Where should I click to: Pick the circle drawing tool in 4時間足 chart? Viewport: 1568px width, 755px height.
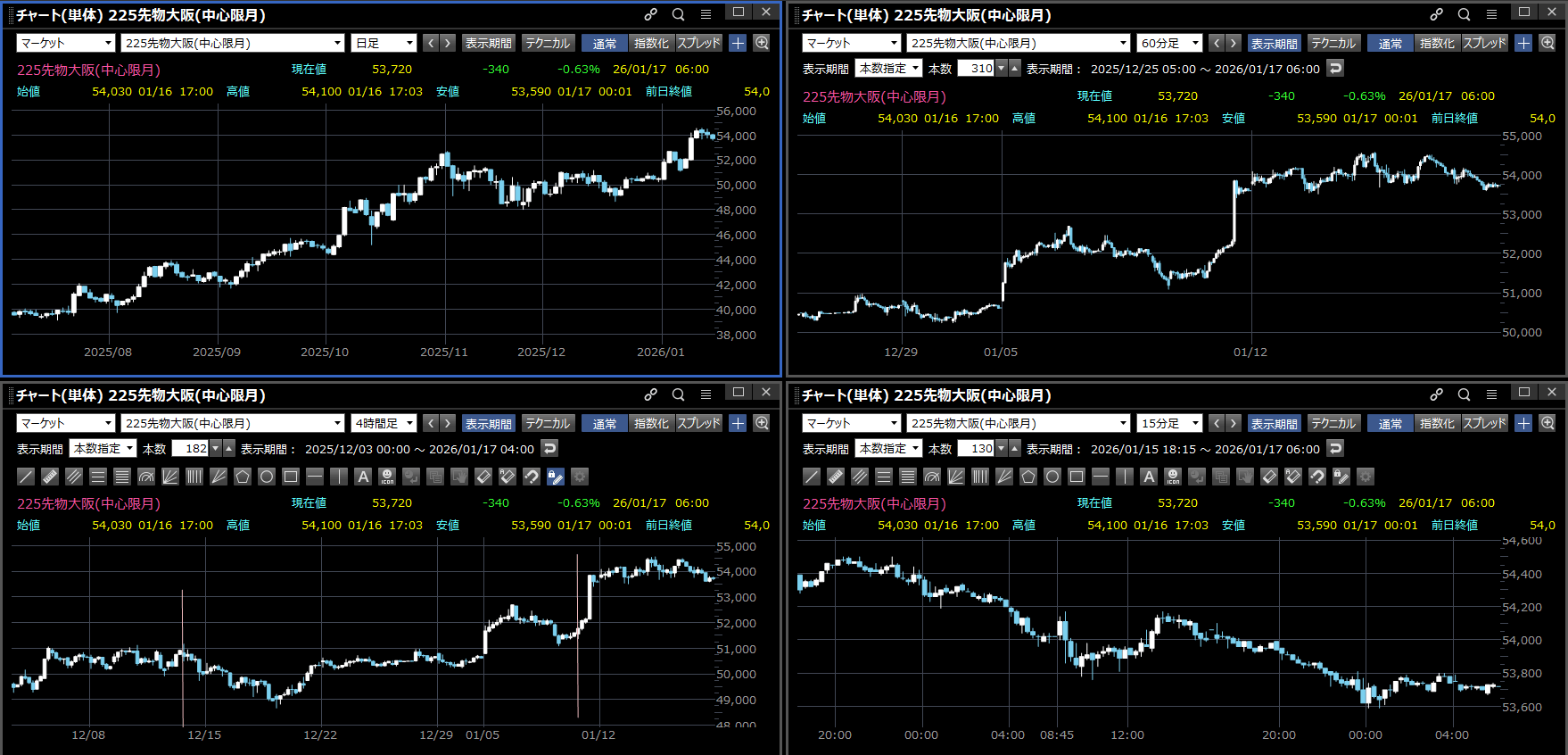tap(267, 477)
